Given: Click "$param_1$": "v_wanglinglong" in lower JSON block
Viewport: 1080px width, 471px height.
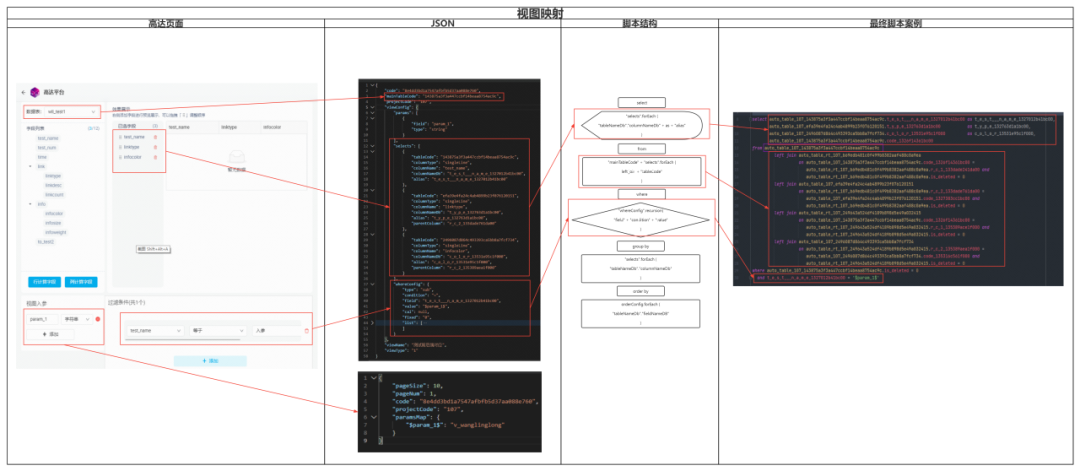Looking at the screenshot, I should click(456, 425).
